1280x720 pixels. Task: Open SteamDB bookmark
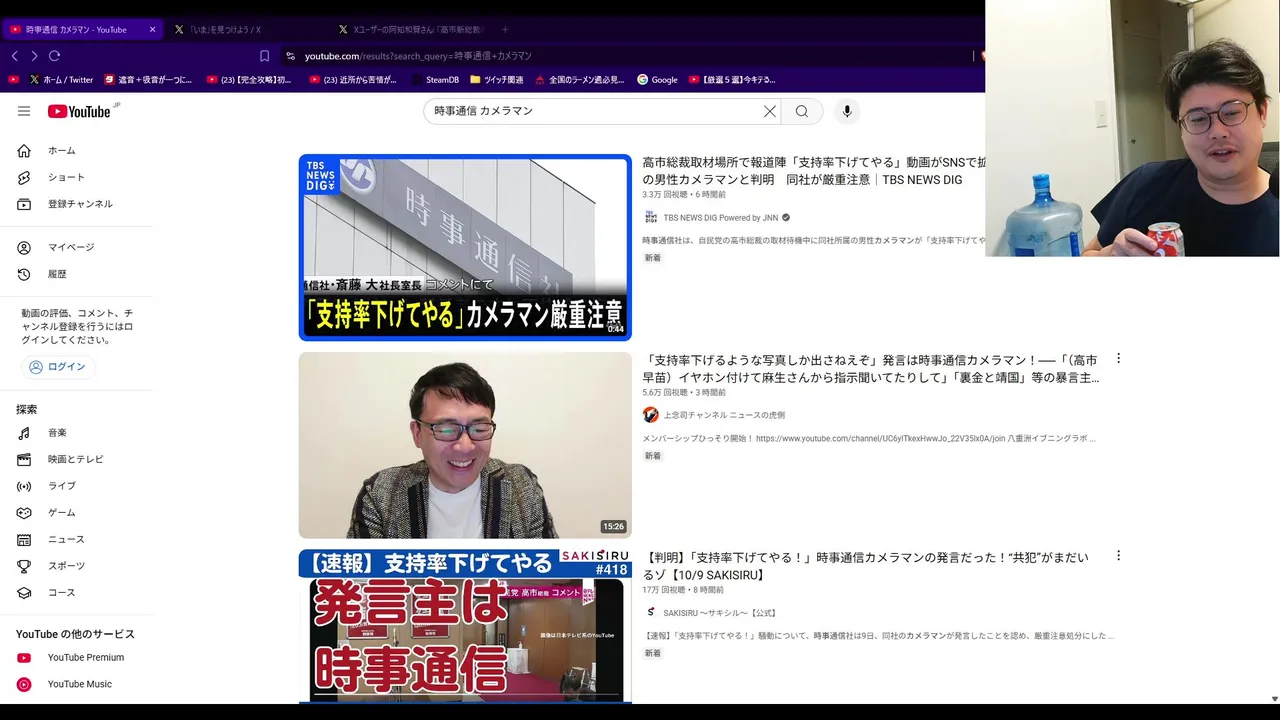434,79
